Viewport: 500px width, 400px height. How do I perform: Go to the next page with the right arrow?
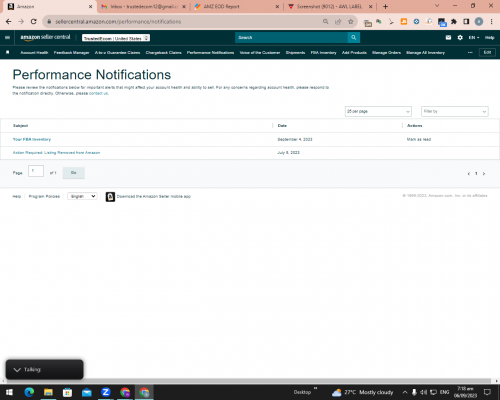tap(484, 173)
